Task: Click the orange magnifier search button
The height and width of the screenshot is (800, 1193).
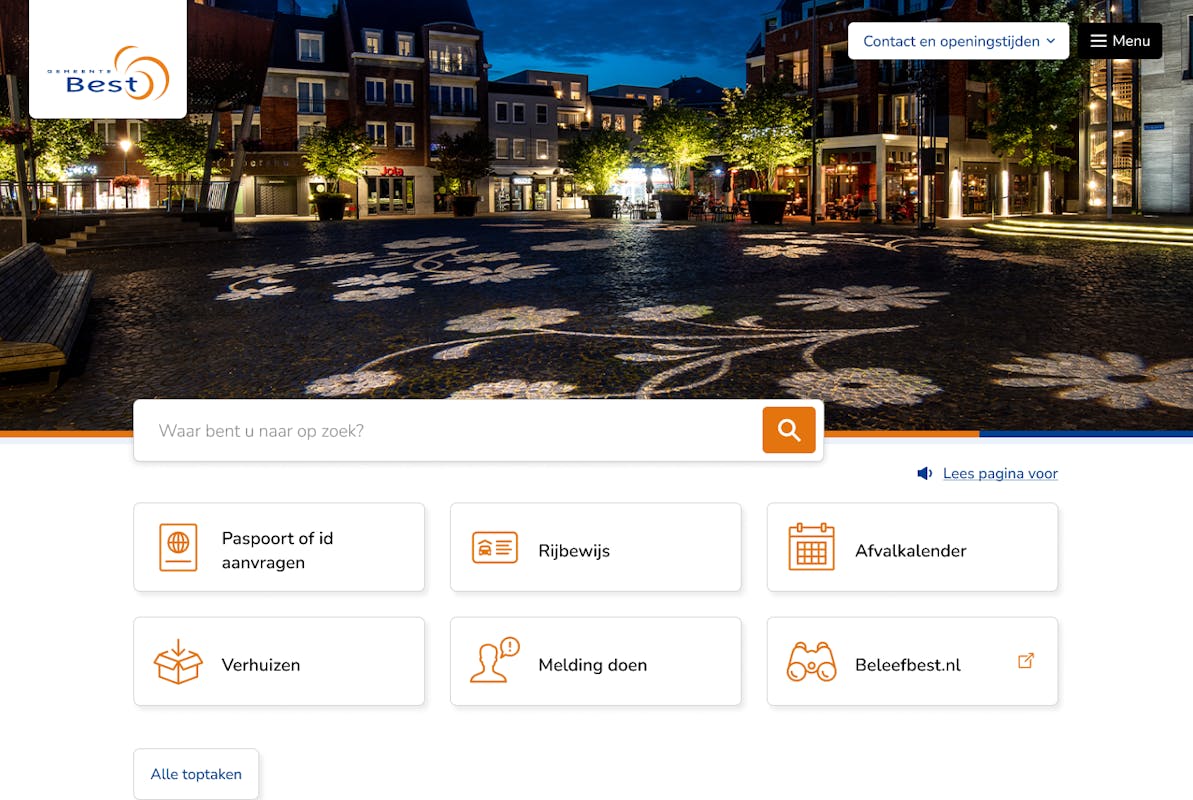Action: coord(788,430)
